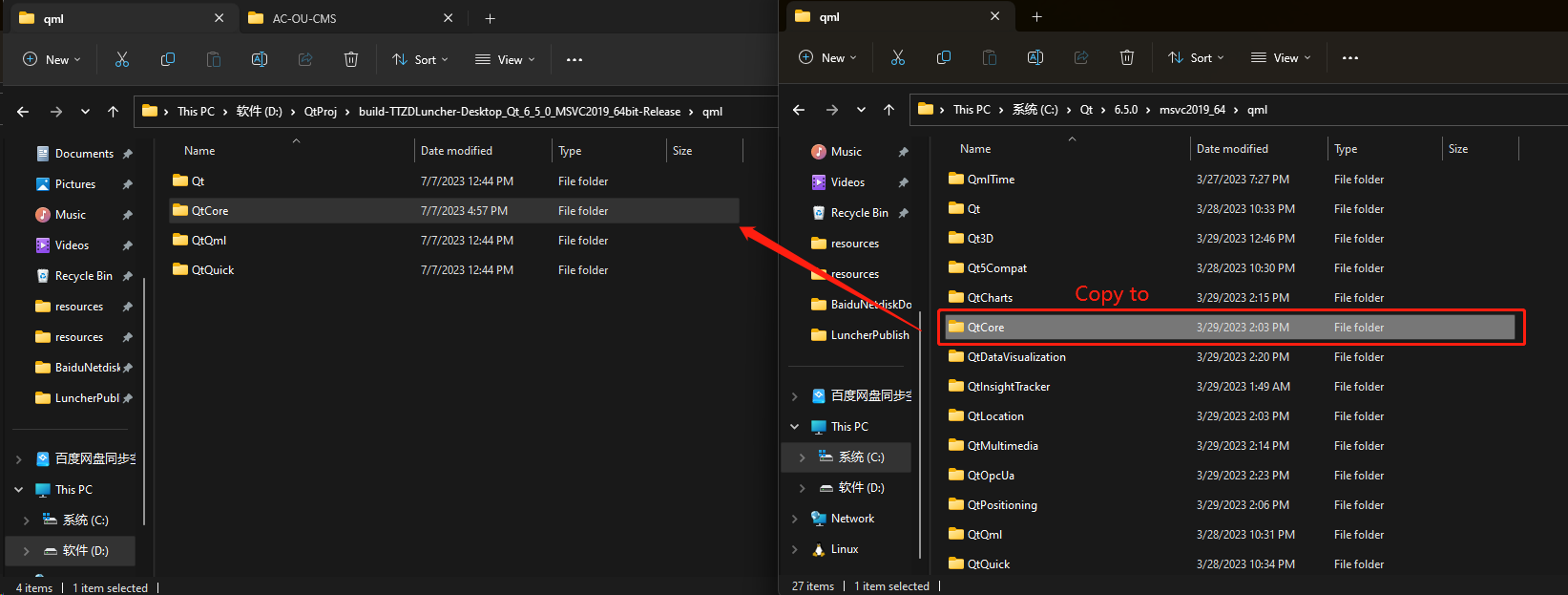Go back in left window navigation
The height and width of the screenshot is (595, 1568).
[23, 112]
